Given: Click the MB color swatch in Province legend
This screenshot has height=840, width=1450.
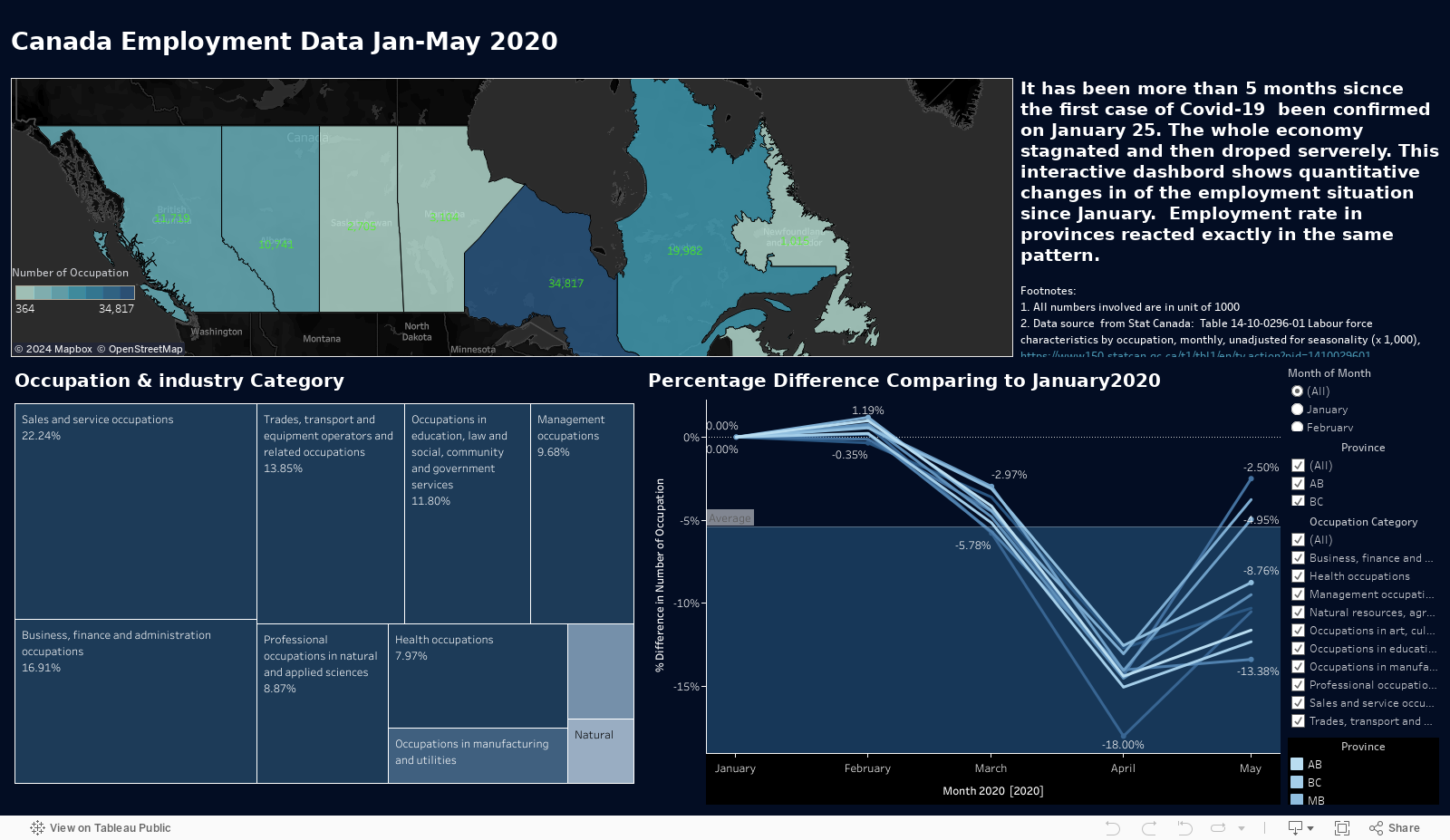Looking at the screenshot, I should pyautogui.click(x=1297, y=800).
